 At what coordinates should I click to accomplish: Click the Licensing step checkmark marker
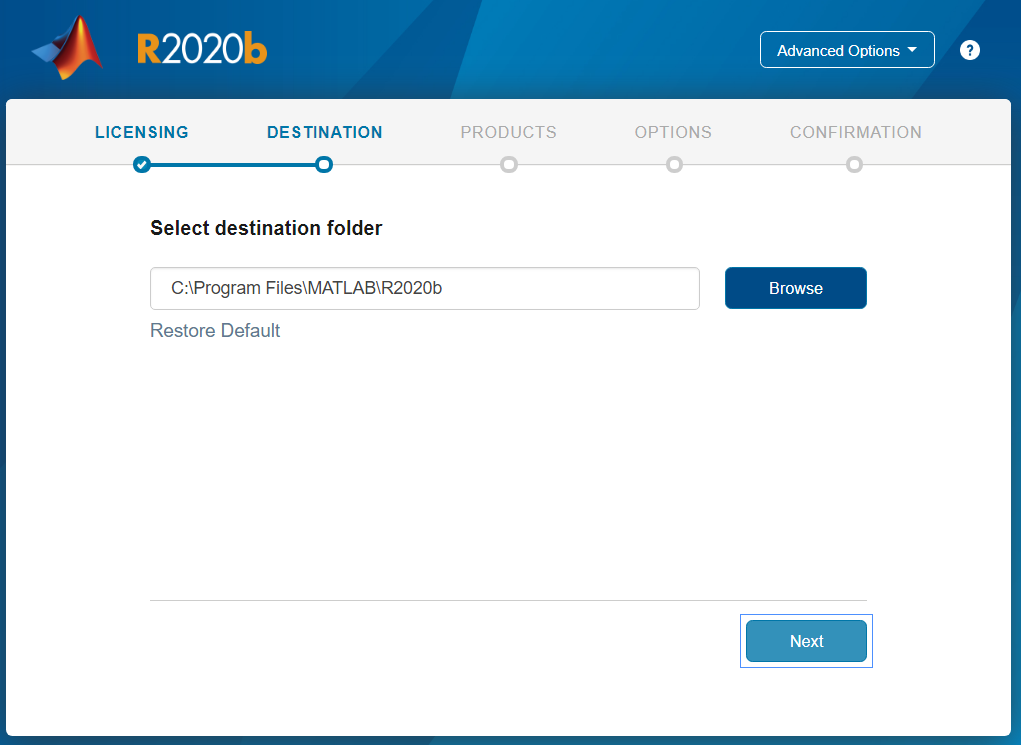(142, 165)
